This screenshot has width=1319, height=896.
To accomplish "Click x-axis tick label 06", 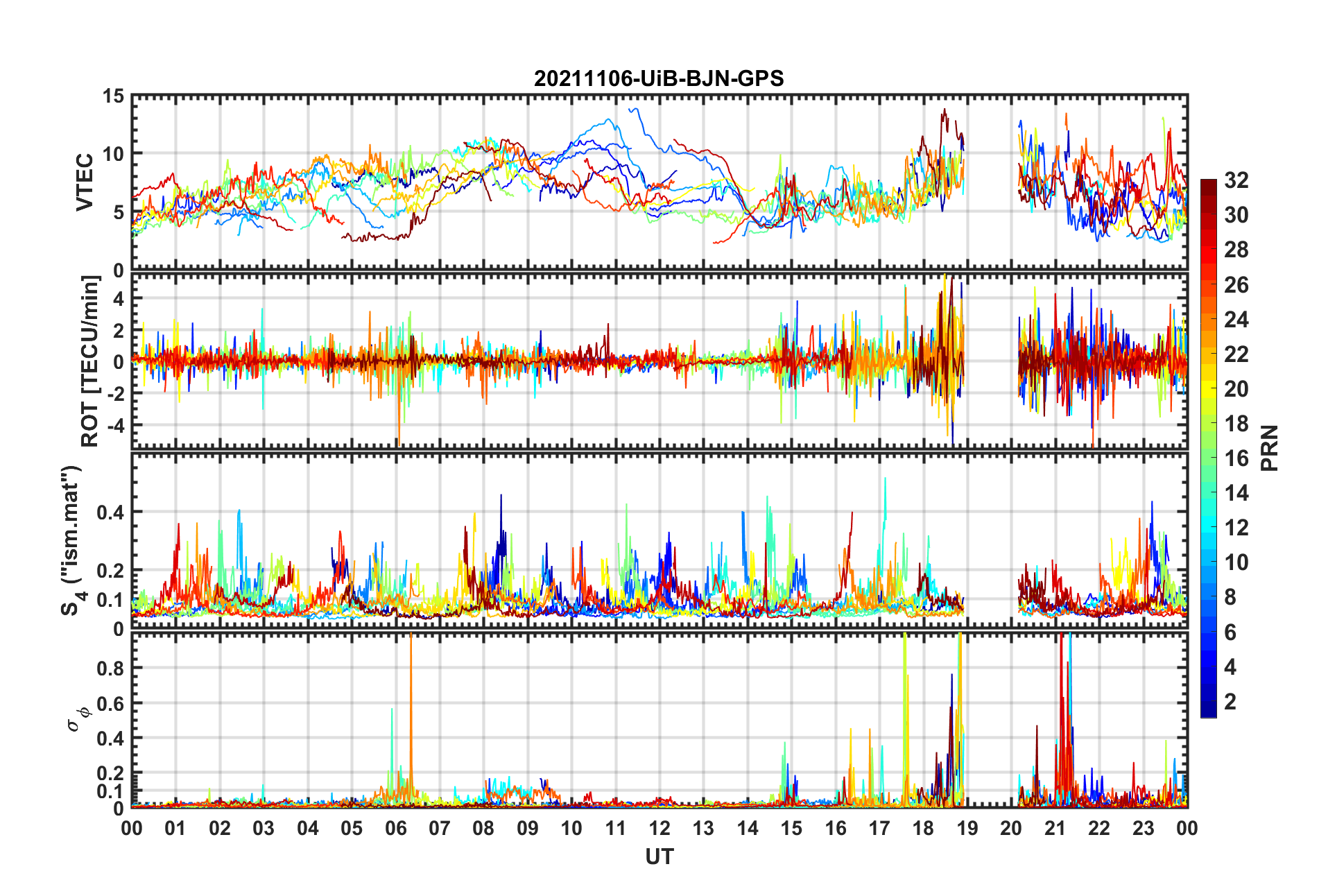I will [x=396, y=828].
